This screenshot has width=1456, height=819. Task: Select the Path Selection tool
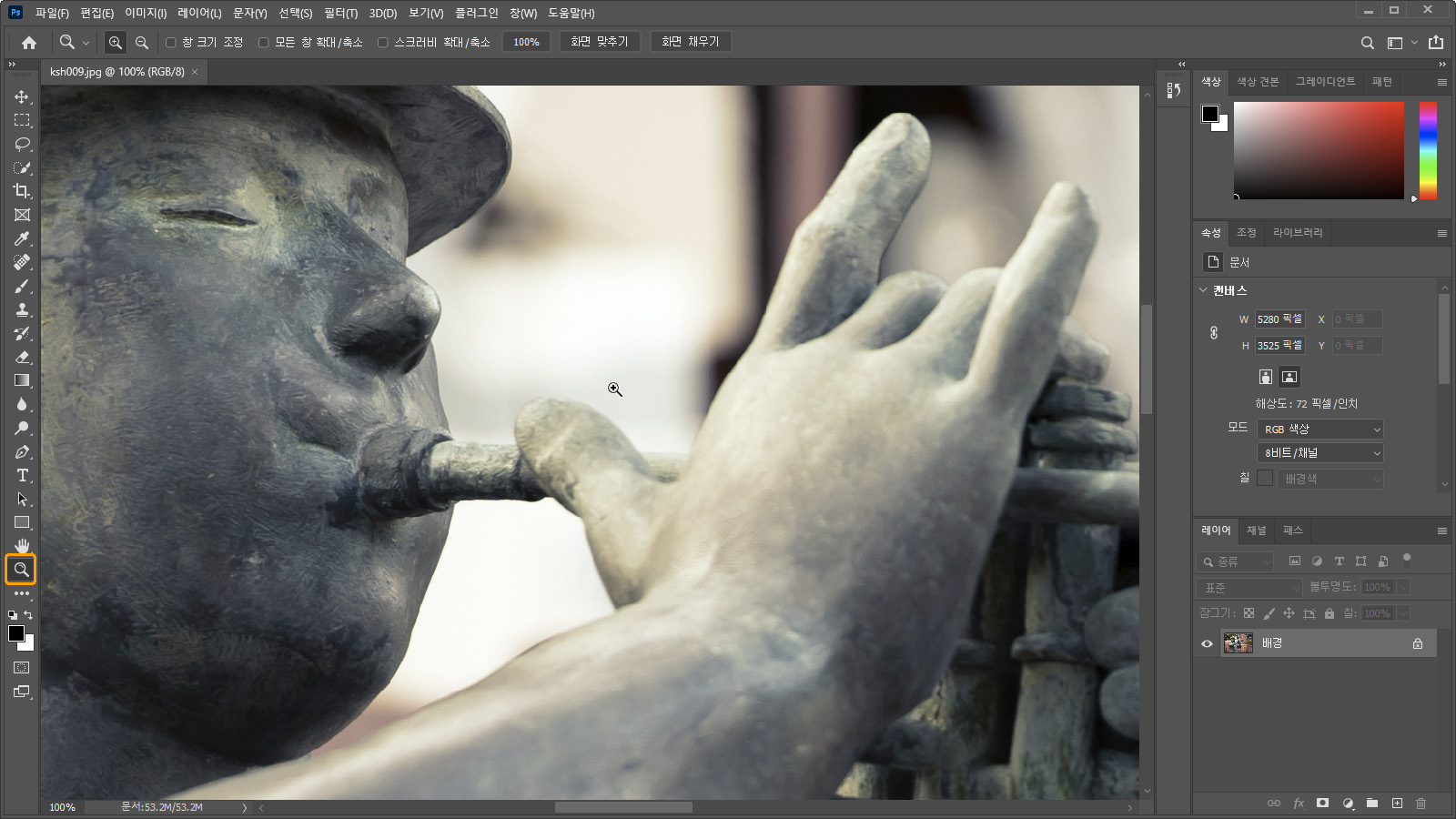coord(22,499)
